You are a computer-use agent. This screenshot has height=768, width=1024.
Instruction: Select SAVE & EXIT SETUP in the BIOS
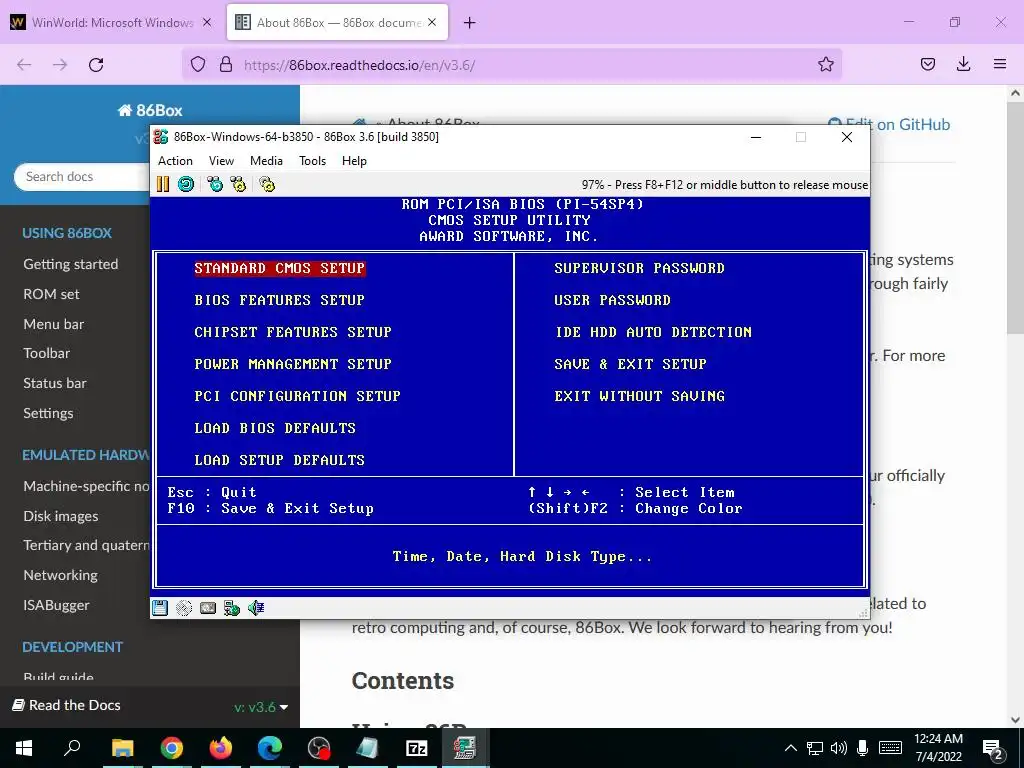point(630,364)
